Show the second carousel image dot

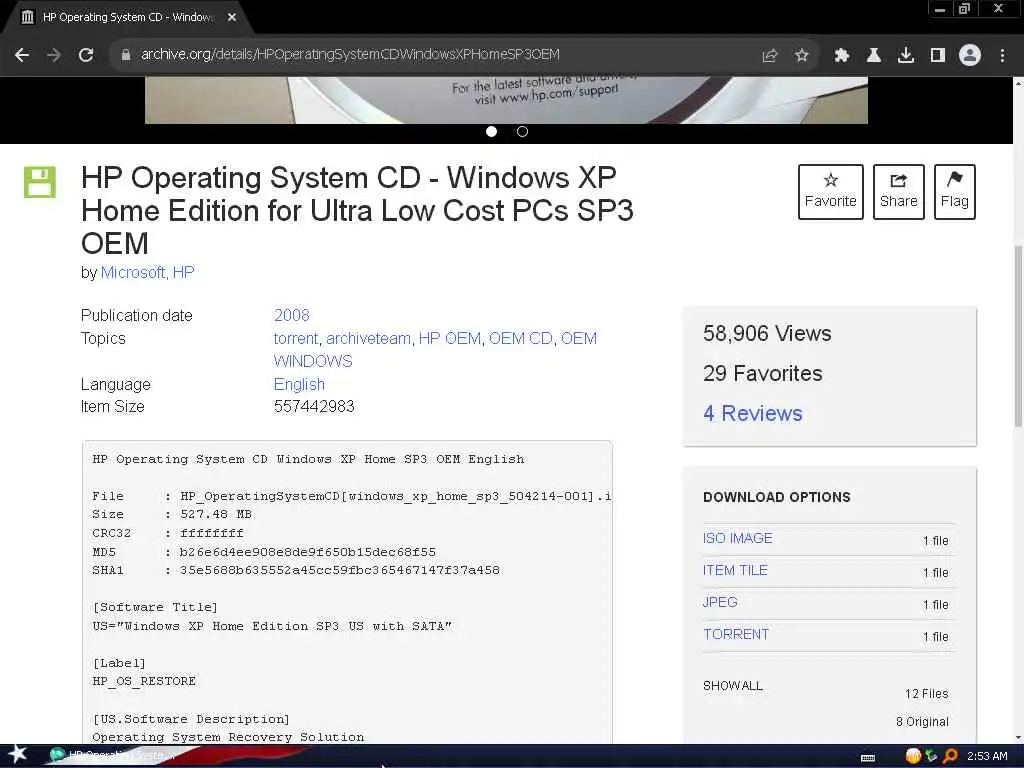(x=522, y=131)
